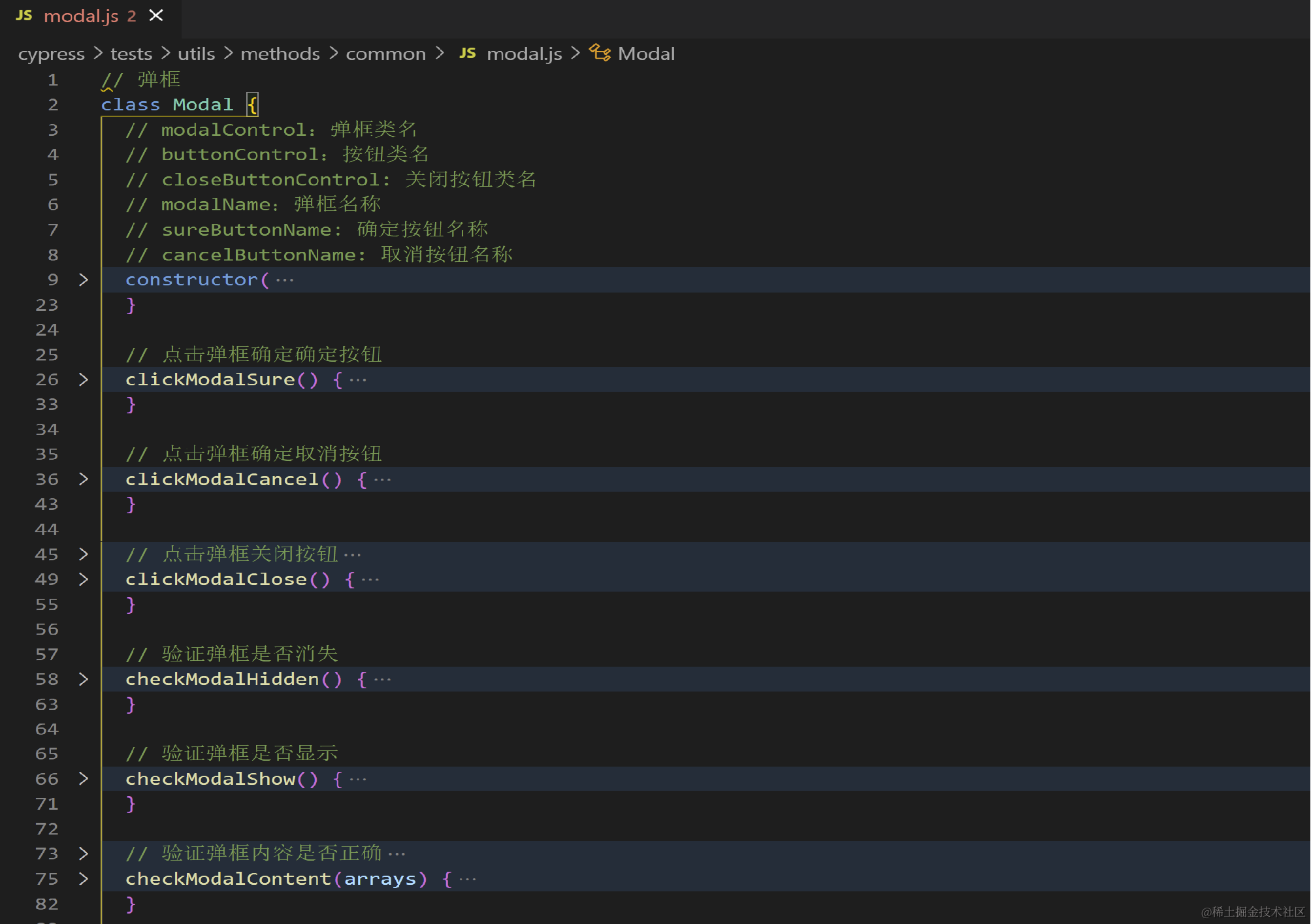Click the JS icon in the breadcrumb path
1311x924 pixels.
467,54
